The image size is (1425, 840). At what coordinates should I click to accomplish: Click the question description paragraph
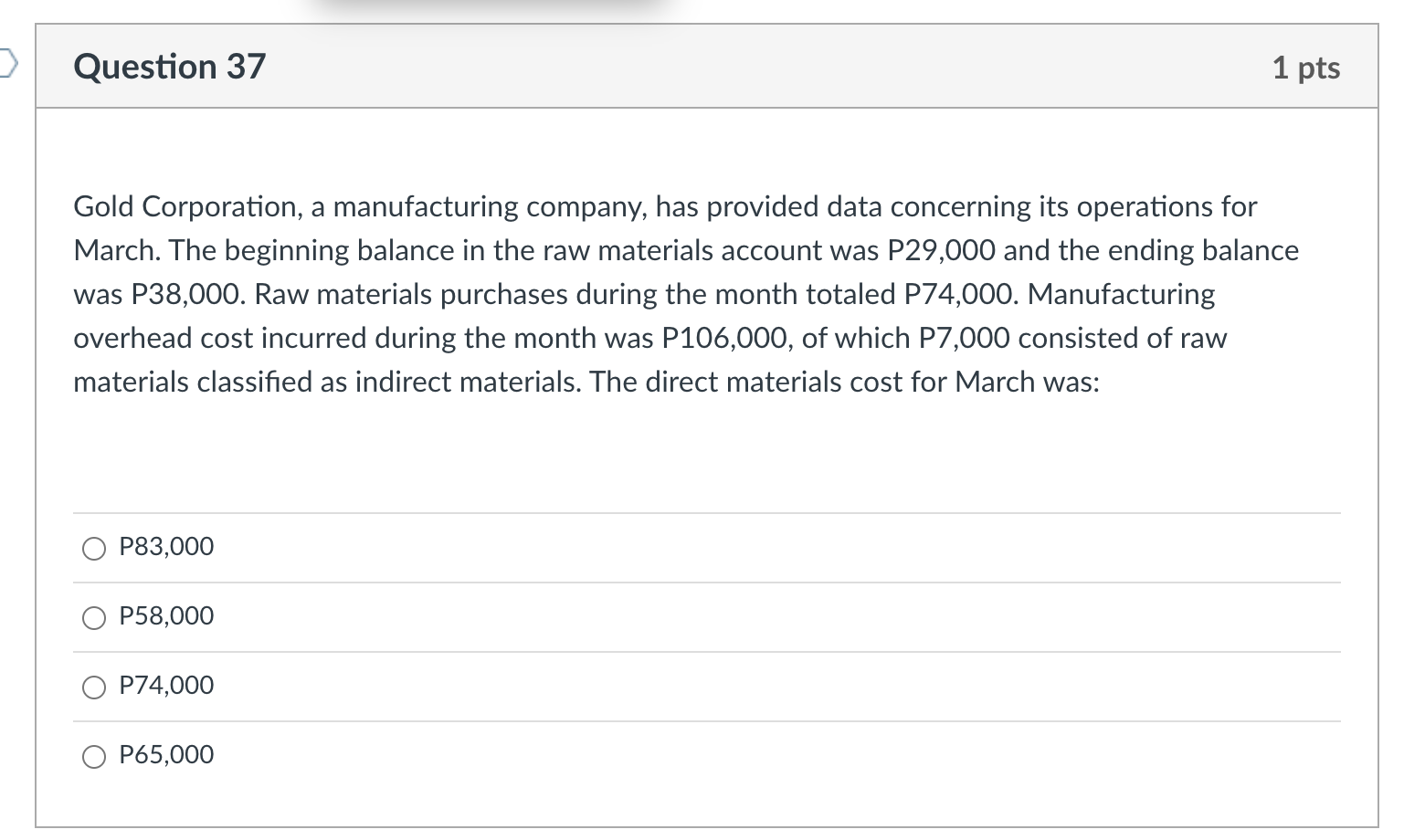685,294
